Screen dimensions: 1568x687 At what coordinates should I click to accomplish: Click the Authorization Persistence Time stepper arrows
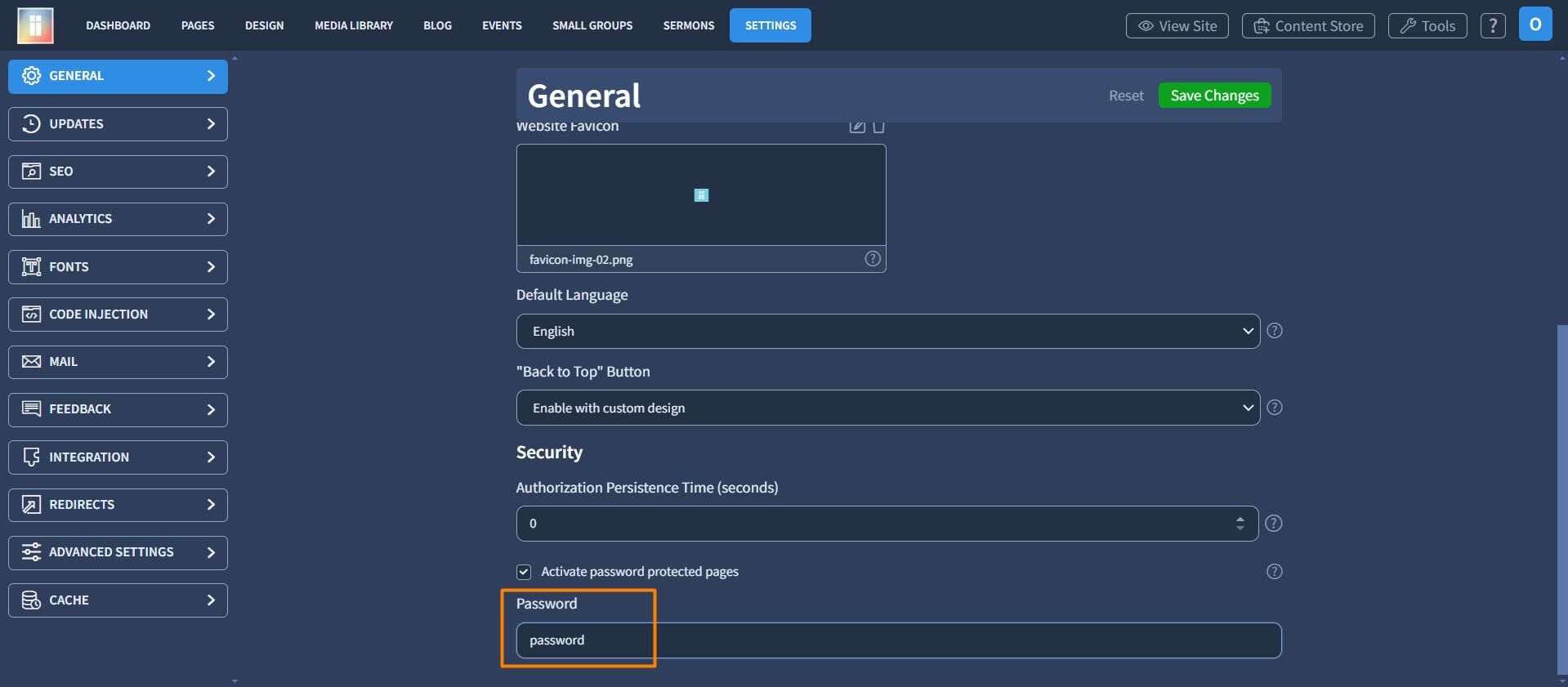1240,524
